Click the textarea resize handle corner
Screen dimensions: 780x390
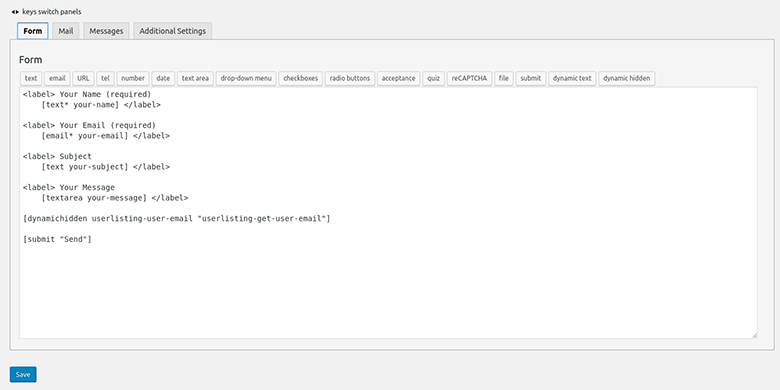pyautogui.click(x=754, y=336)
